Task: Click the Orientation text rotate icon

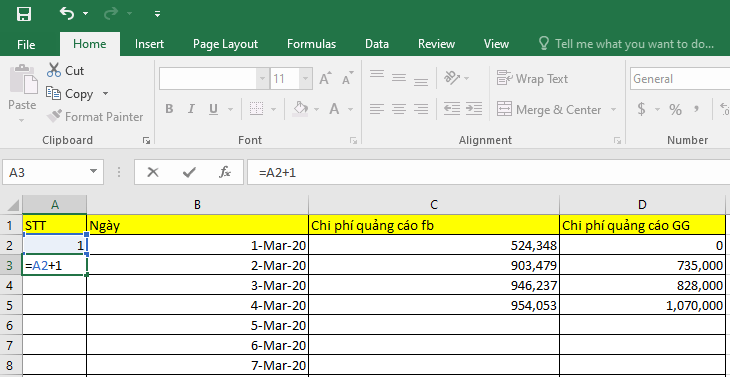Action: coord(452,77)
